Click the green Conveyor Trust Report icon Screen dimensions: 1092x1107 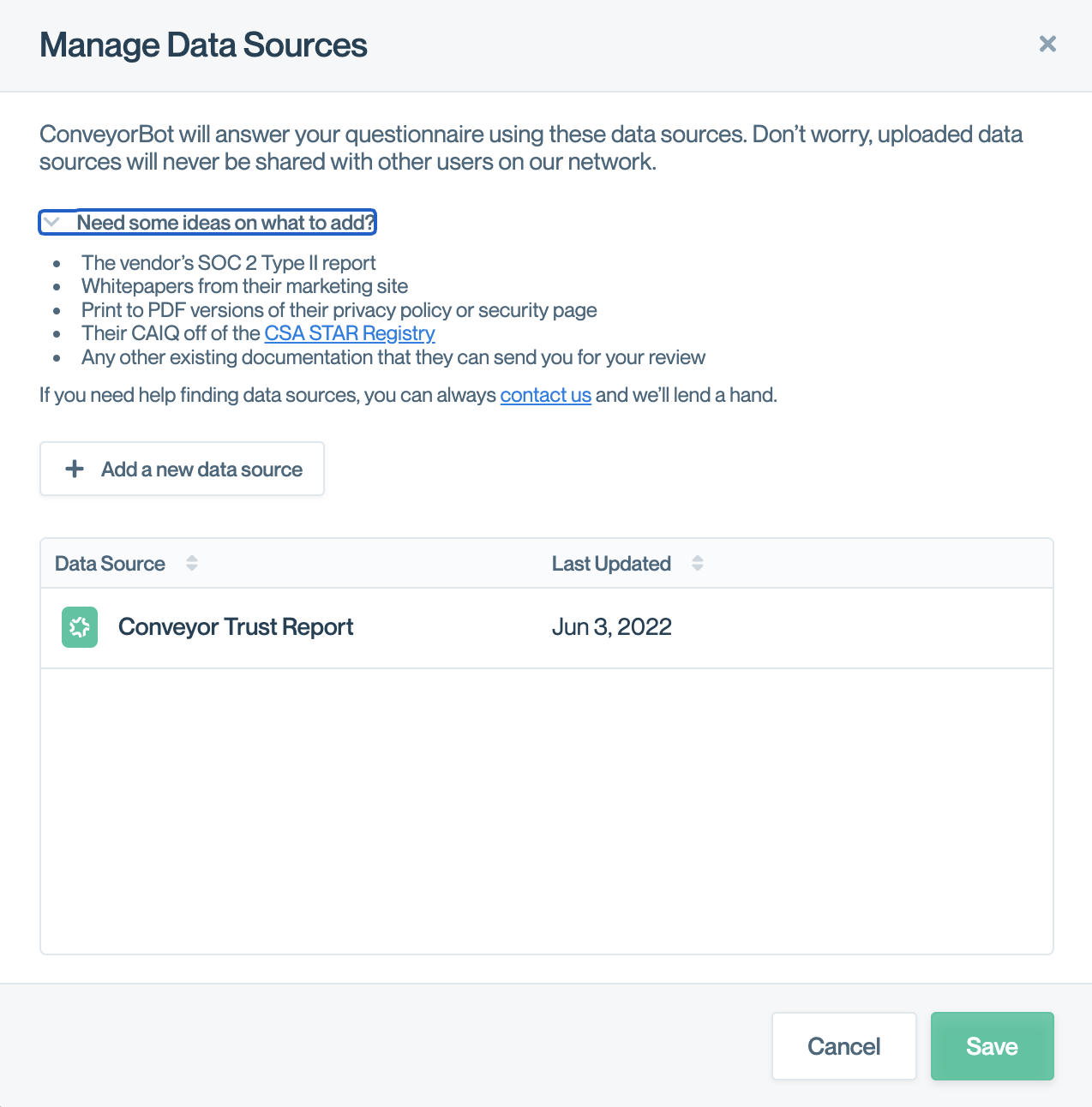click(80, 627)
